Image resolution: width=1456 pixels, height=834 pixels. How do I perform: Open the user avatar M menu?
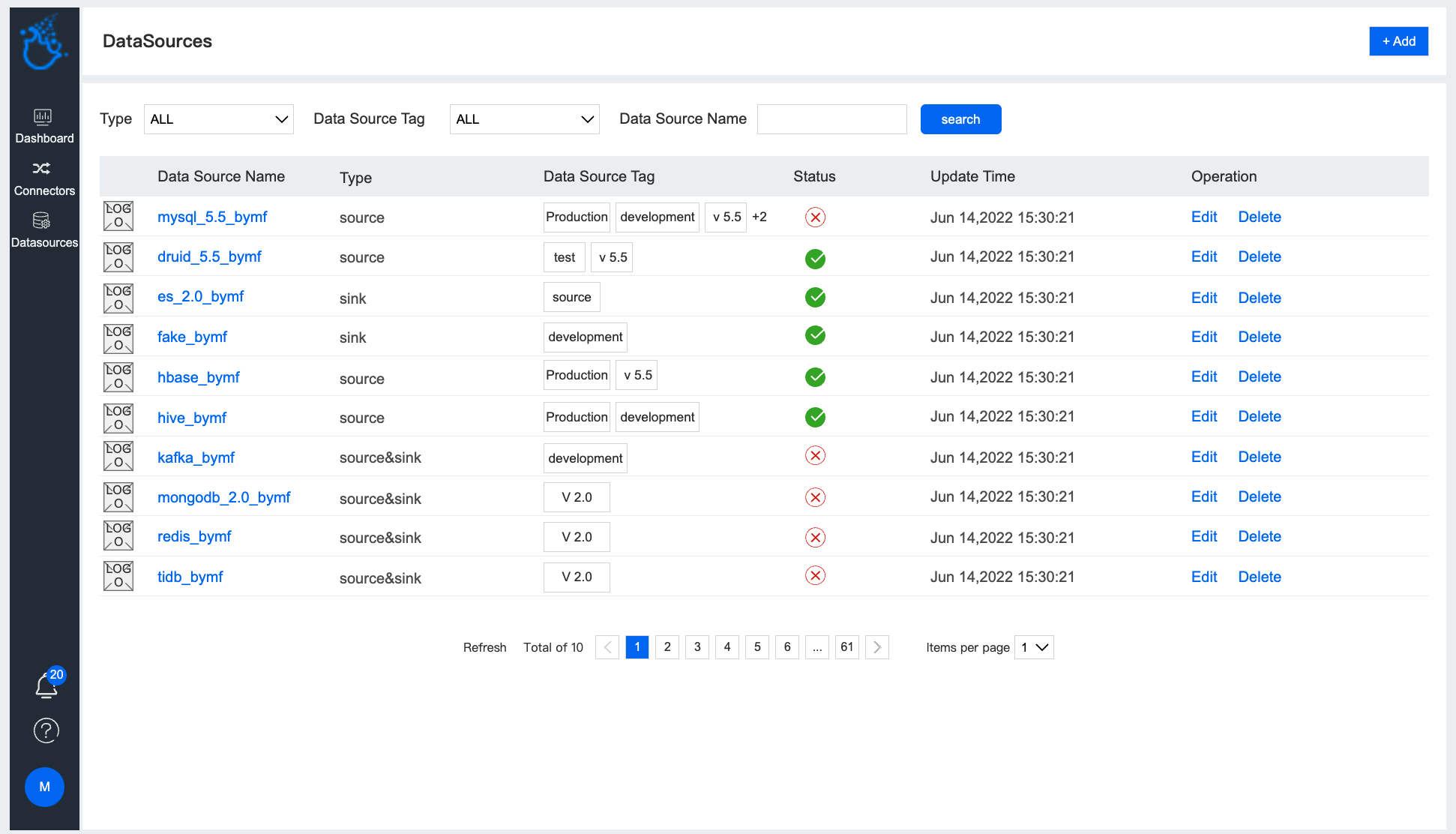tap(44, 787)
